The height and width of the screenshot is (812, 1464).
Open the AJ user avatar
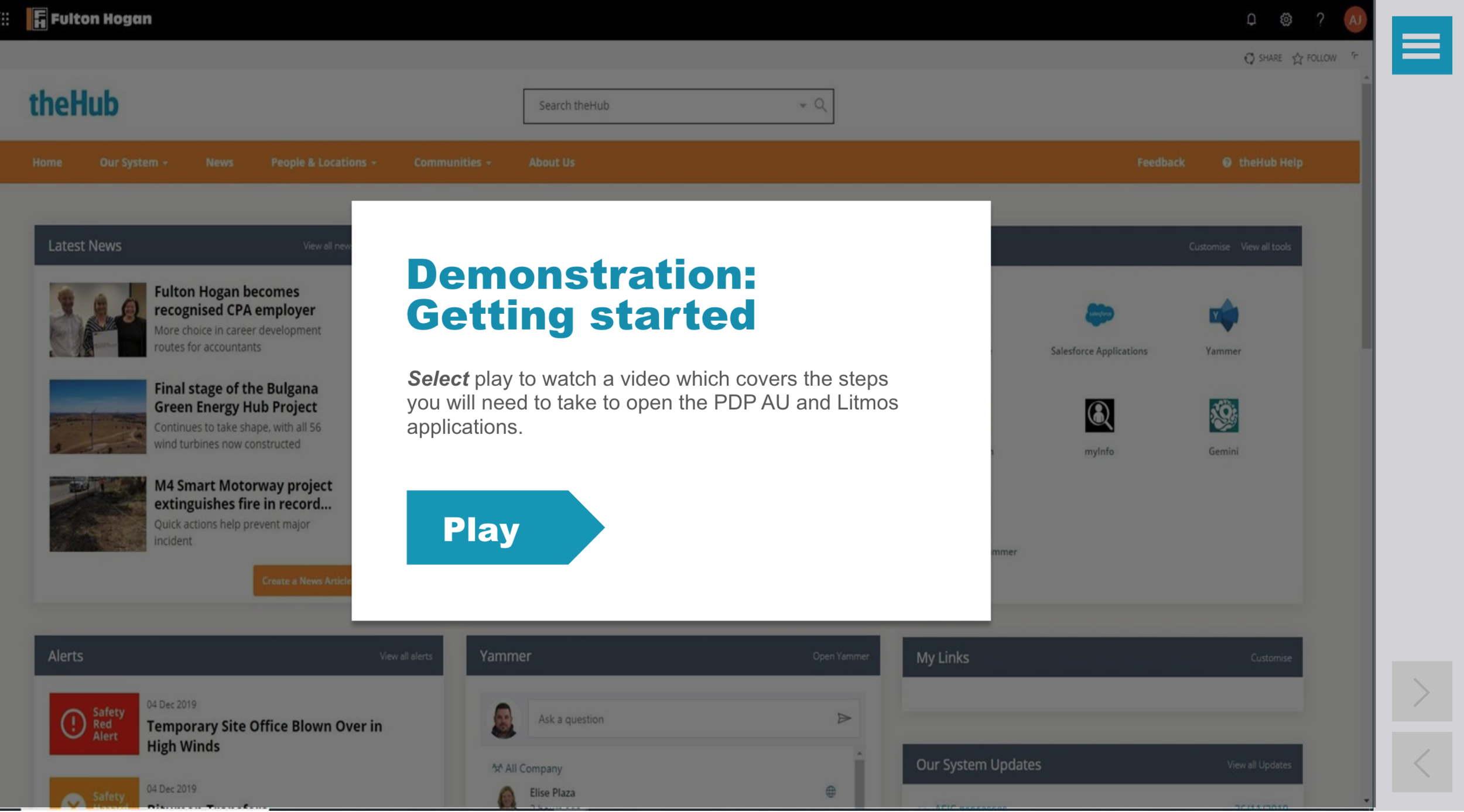[1354, 20]
